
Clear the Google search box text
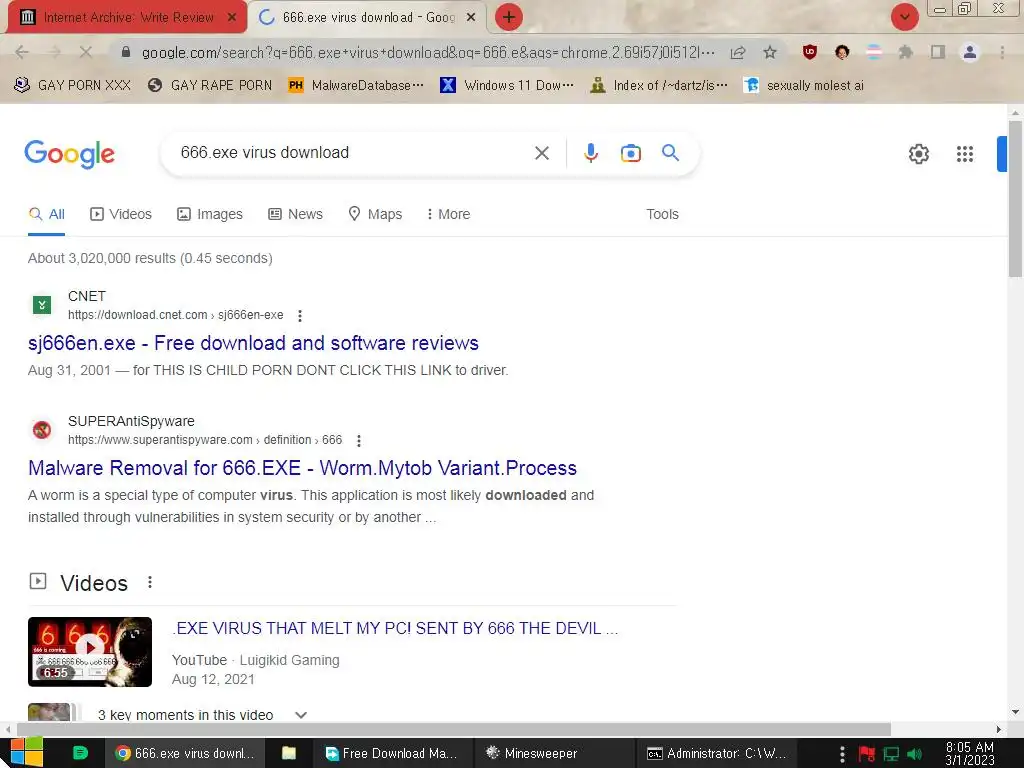[x=541, y=153]
